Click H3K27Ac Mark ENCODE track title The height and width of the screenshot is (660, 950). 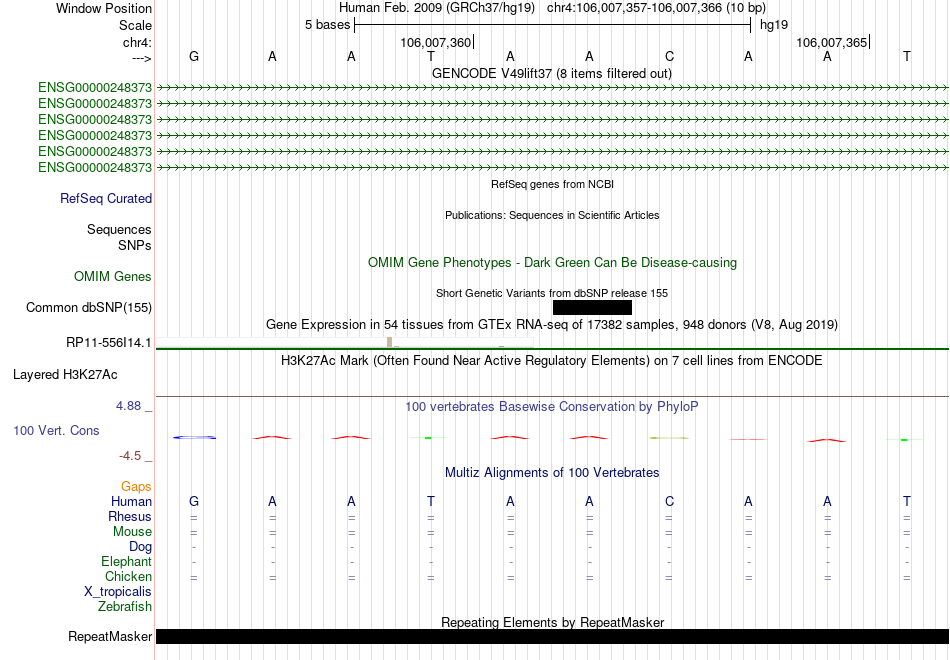point(552,361)
